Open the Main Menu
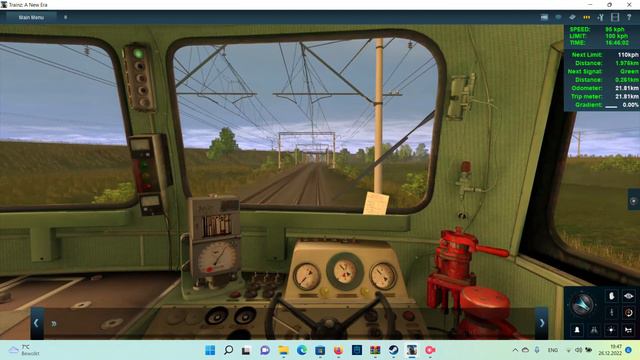Image resolution: width=640 pixels, height=360 pixels. (x=31, y=18)
